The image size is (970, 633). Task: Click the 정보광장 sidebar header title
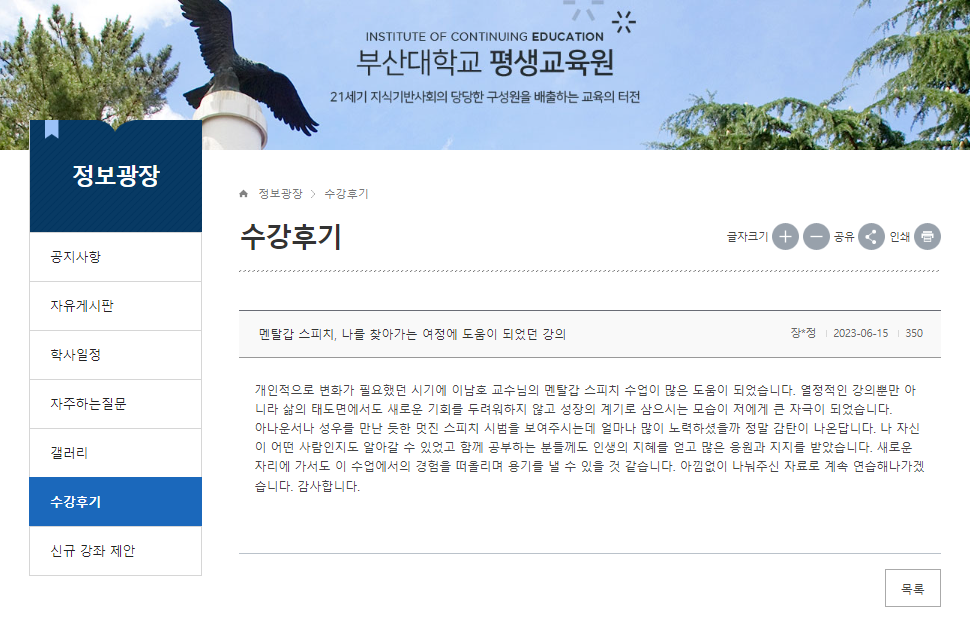pos(116,176)
